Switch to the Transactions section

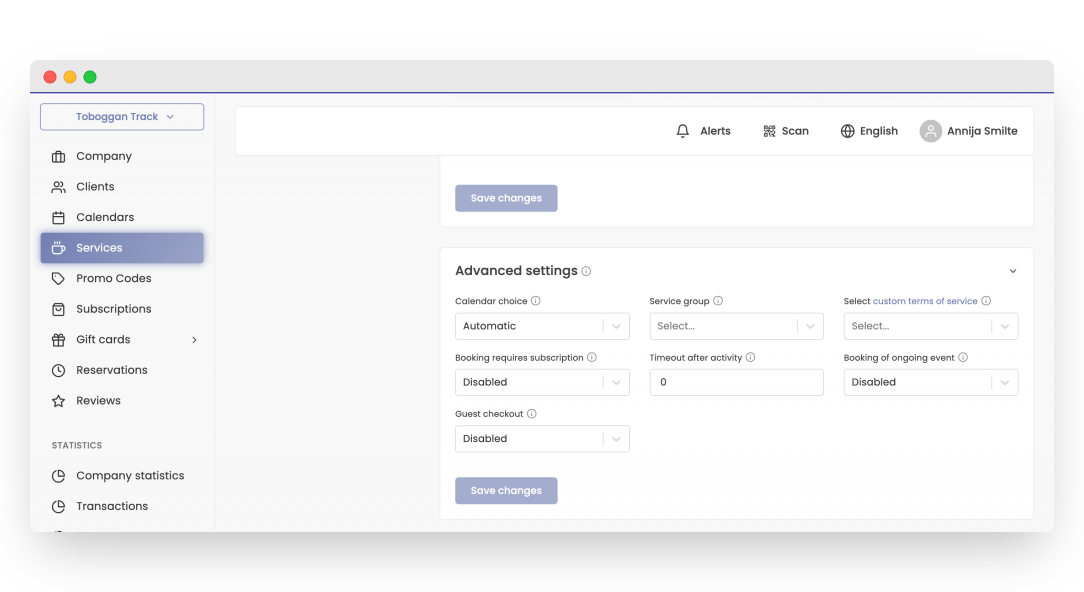113,505
